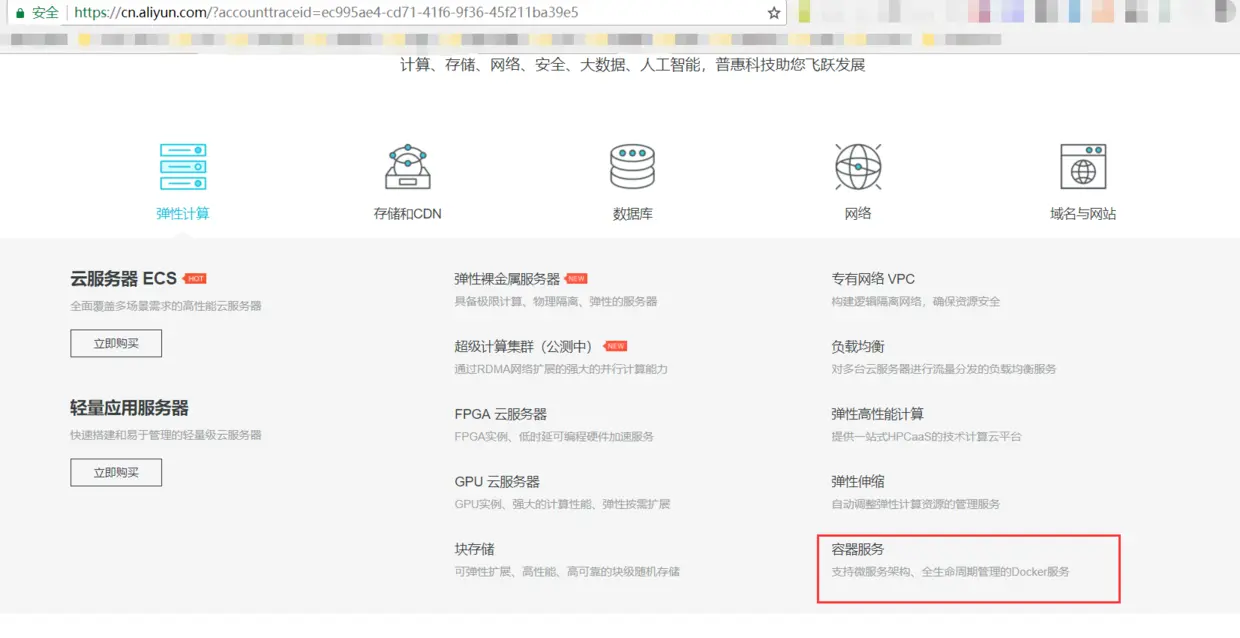
Task: Choose the 数据库 database icon
Action: point(632,167)
